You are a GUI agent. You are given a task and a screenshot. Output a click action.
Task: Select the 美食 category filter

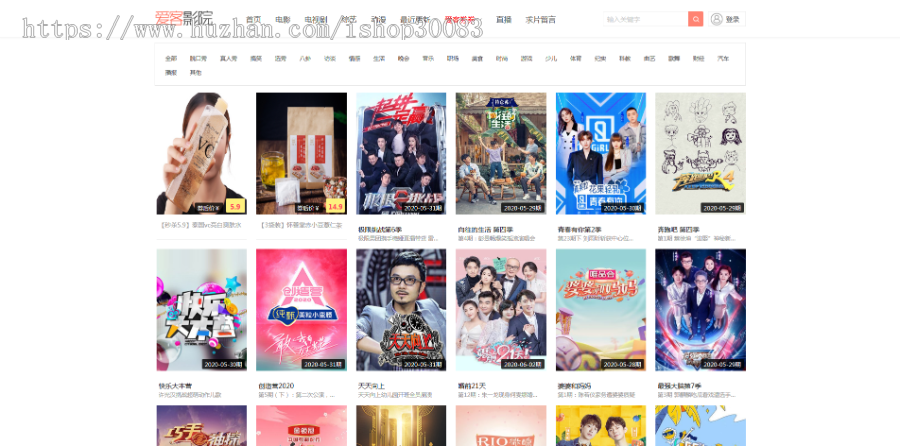coord(478,59)
